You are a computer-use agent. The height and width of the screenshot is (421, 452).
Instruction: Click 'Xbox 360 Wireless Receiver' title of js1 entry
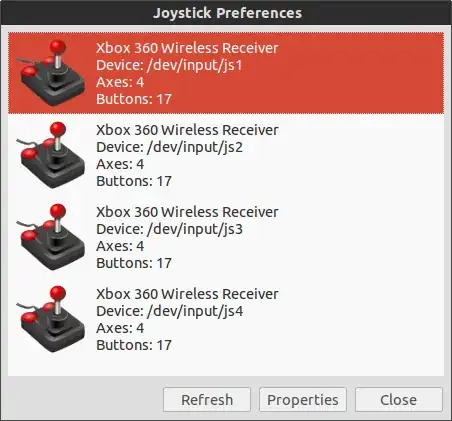187,48
